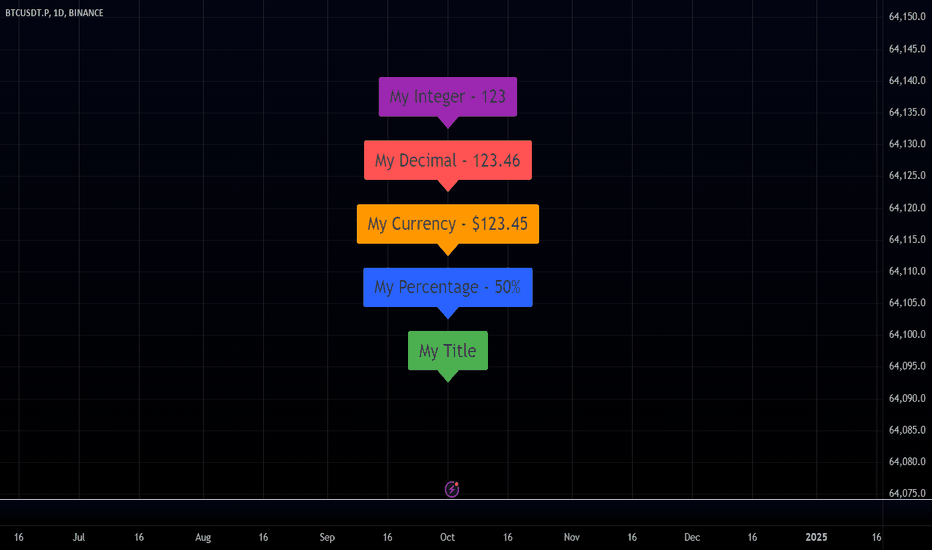Click the 64,100.0 price axis label
Image resolution: width=932 pixels, height=550 pixels.
point(907,334)
